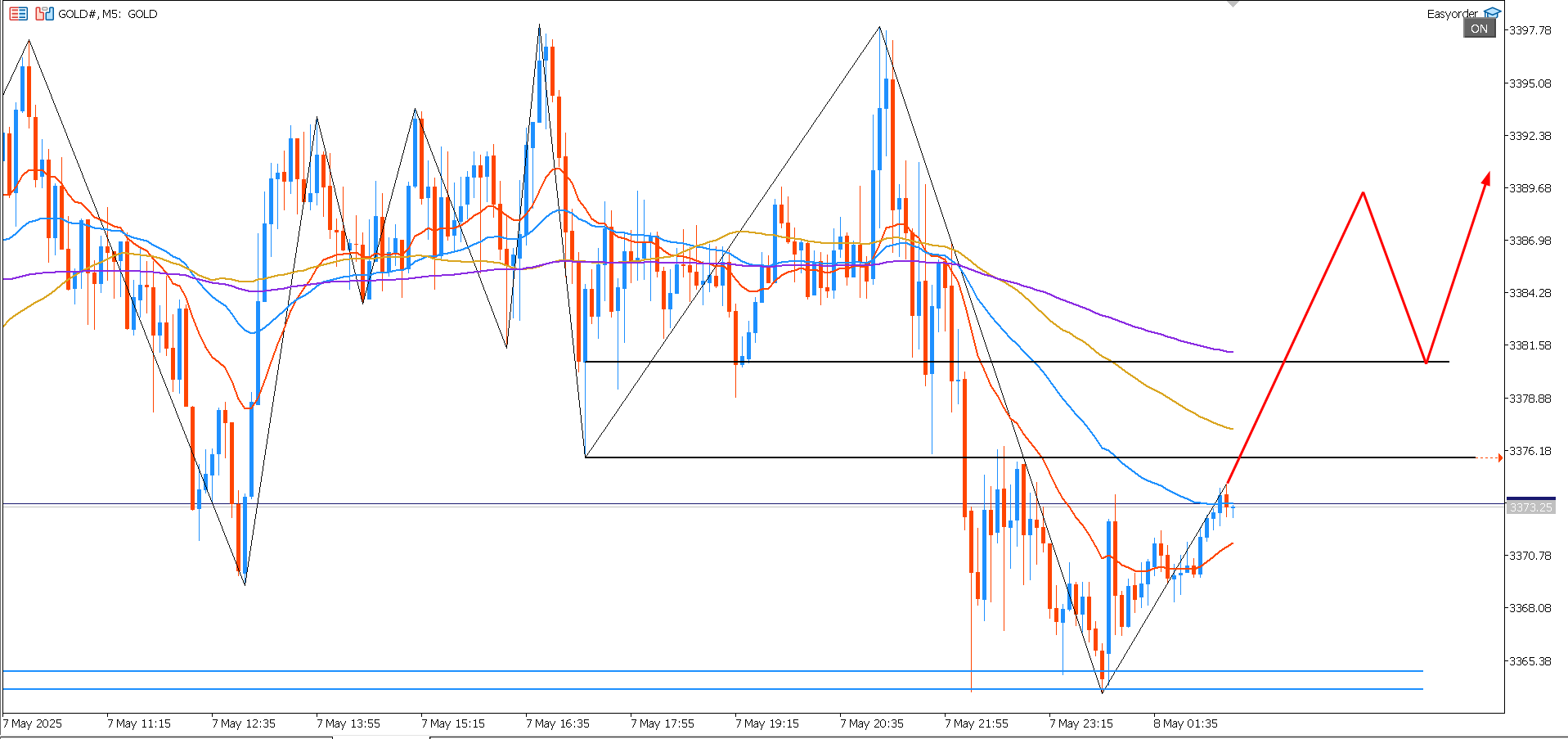The image size is (1568, 739).
Task: Click the '7 May 12:35' time label
Action: pos(244,723)
